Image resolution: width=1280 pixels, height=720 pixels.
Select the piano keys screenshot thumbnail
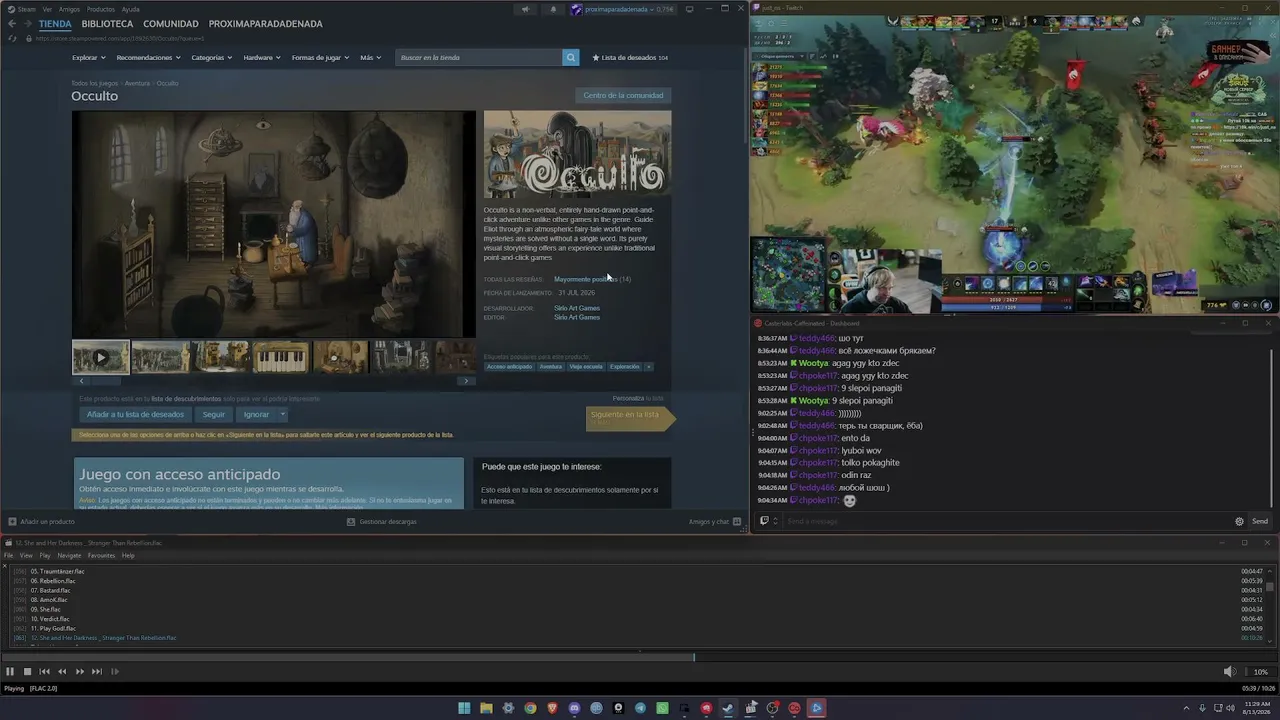[x=281, y=357]
